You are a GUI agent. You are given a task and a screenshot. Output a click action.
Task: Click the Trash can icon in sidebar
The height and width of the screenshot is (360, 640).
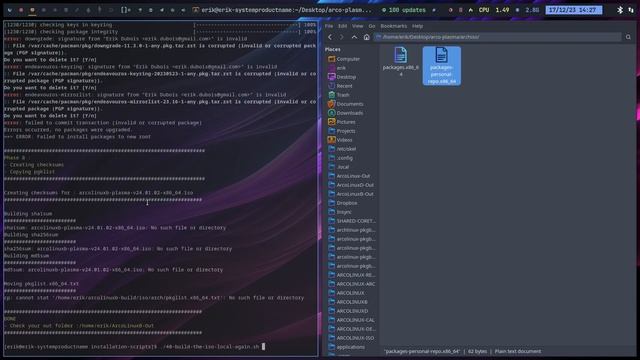tap(331, 95)
